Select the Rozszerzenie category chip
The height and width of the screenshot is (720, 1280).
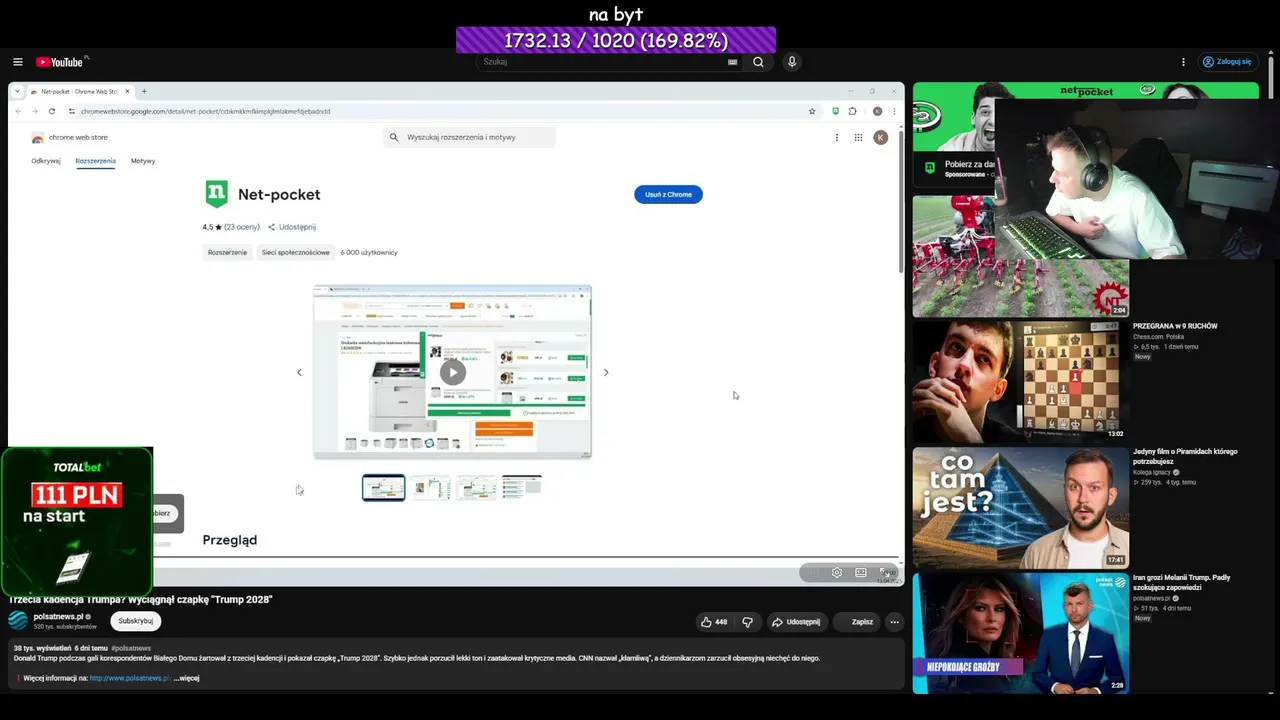pyautogui.click(x=227, y=252)
